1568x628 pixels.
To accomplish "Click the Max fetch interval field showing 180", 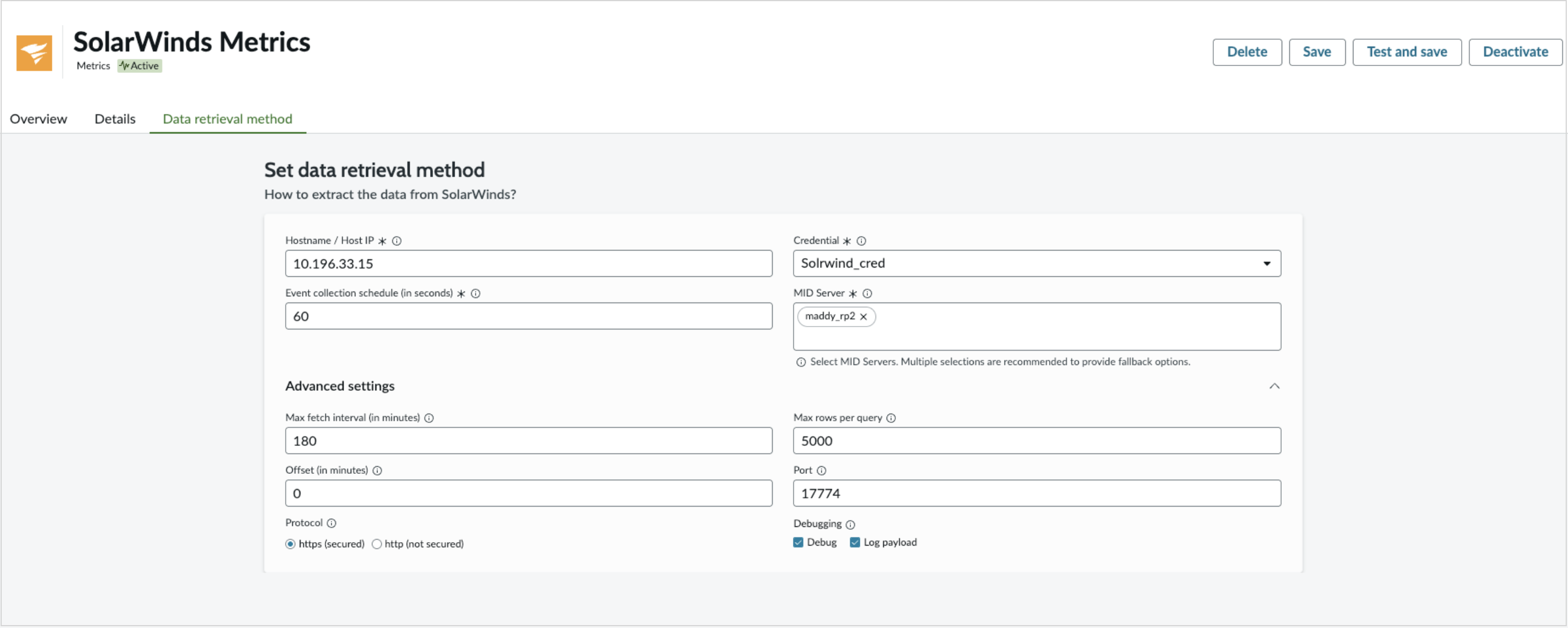I will [x=528, y=441].
